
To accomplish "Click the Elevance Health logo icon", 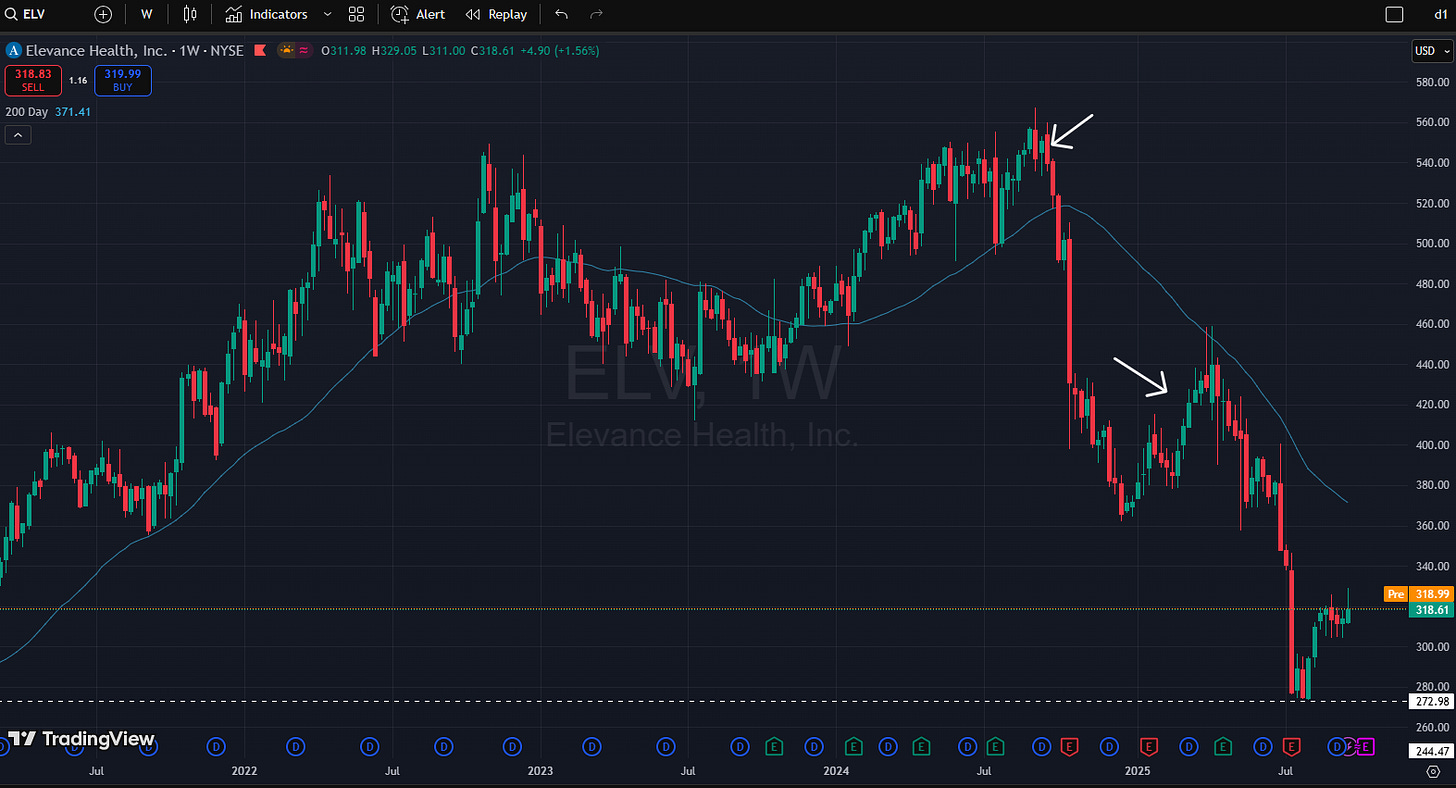I will coord(13,50).
